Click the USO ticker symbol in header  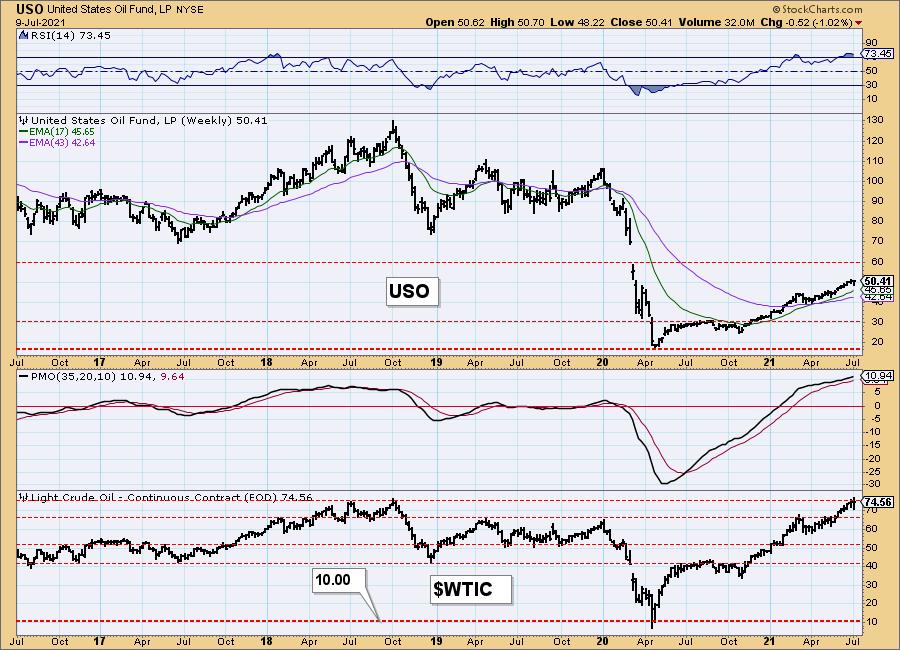point(30,9)
